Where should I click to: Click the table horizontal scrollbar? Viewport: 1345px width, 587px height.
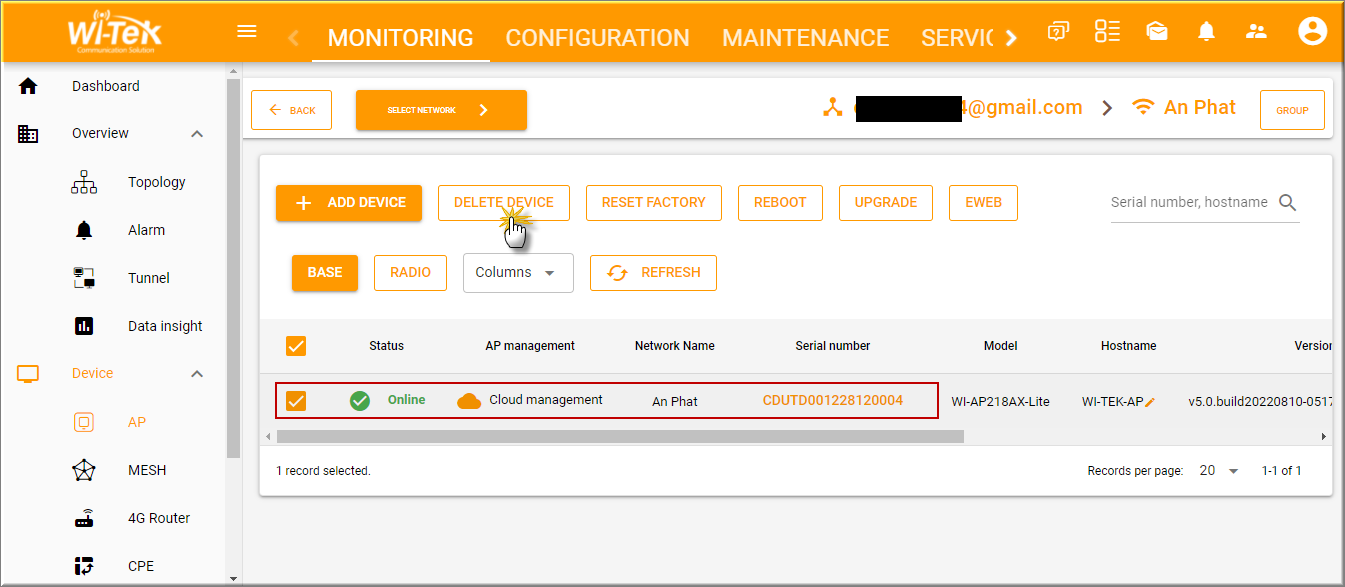620,437
